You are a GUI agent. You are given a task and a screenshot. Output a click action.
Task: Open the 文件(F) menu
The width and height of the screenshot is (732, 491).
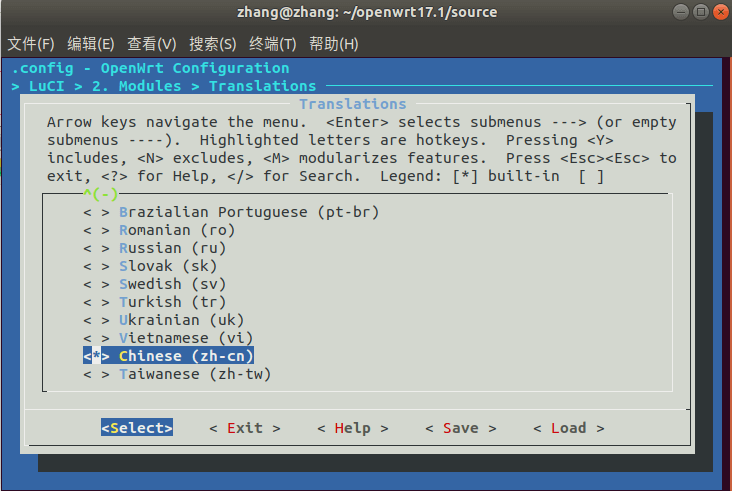(31, 44)
